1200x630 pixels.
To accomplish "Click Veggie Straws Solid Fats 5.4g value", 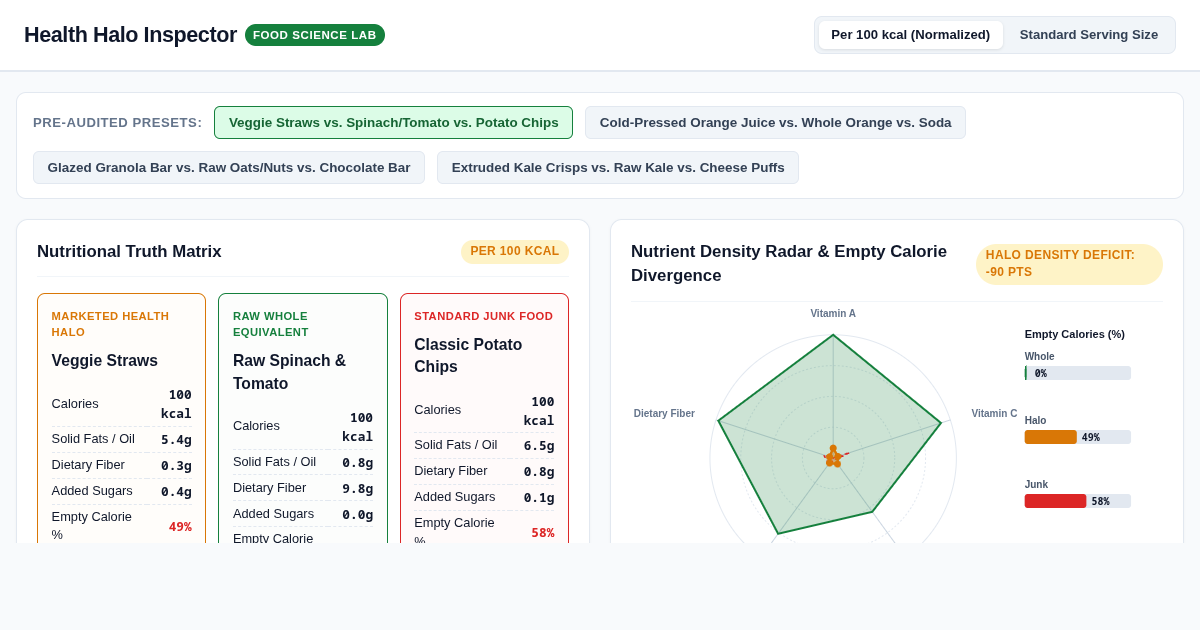I will coord(176,439).
